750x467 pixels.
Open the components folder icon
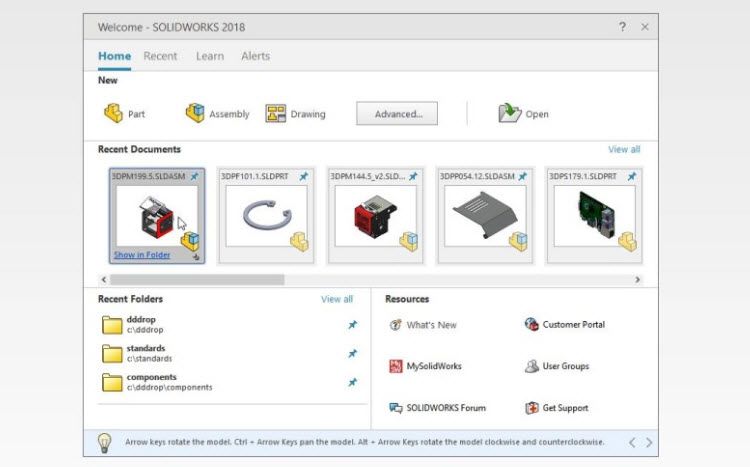pyautogui.click(x=112, y=382)
